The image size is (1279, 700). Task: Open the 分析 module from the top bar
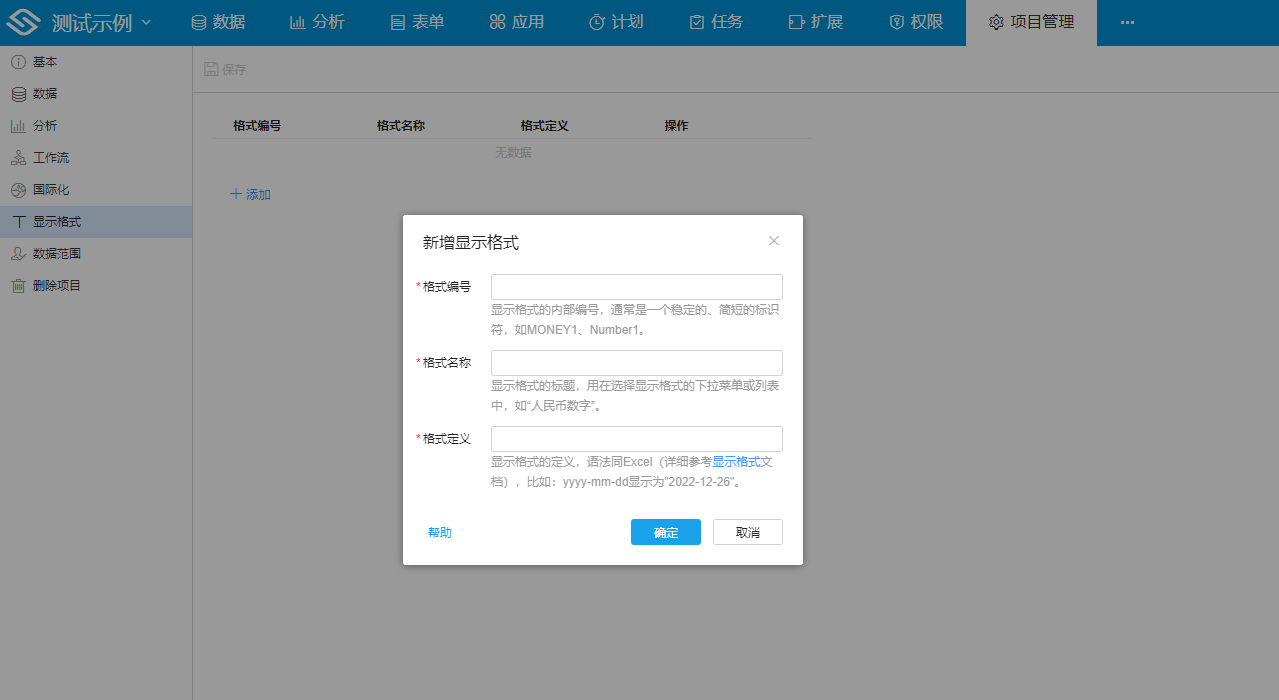[x=317, y=21]
